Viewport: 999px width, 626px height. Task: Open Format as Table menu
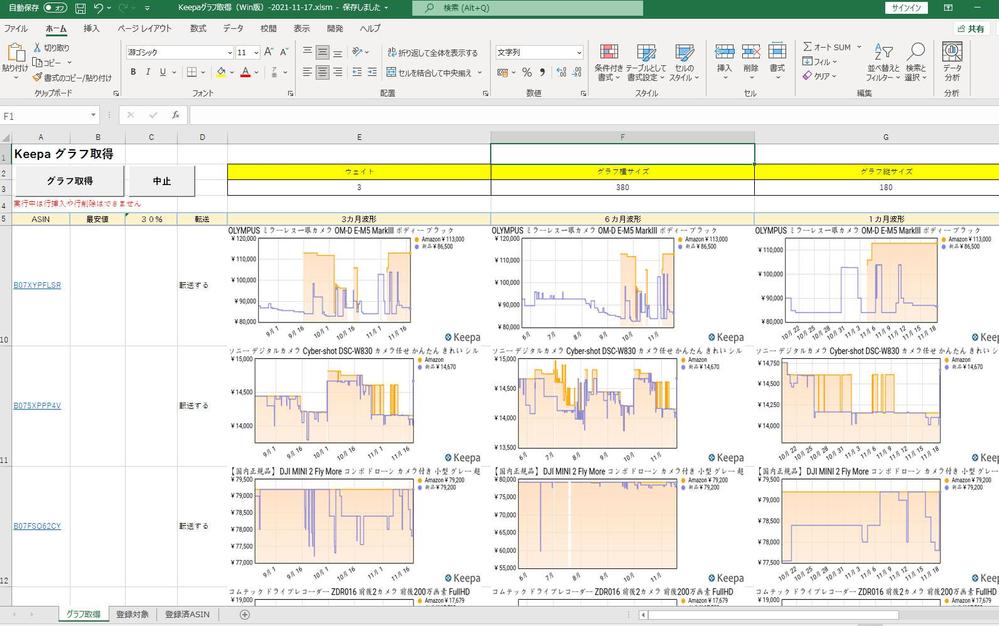tap(646, 62)
